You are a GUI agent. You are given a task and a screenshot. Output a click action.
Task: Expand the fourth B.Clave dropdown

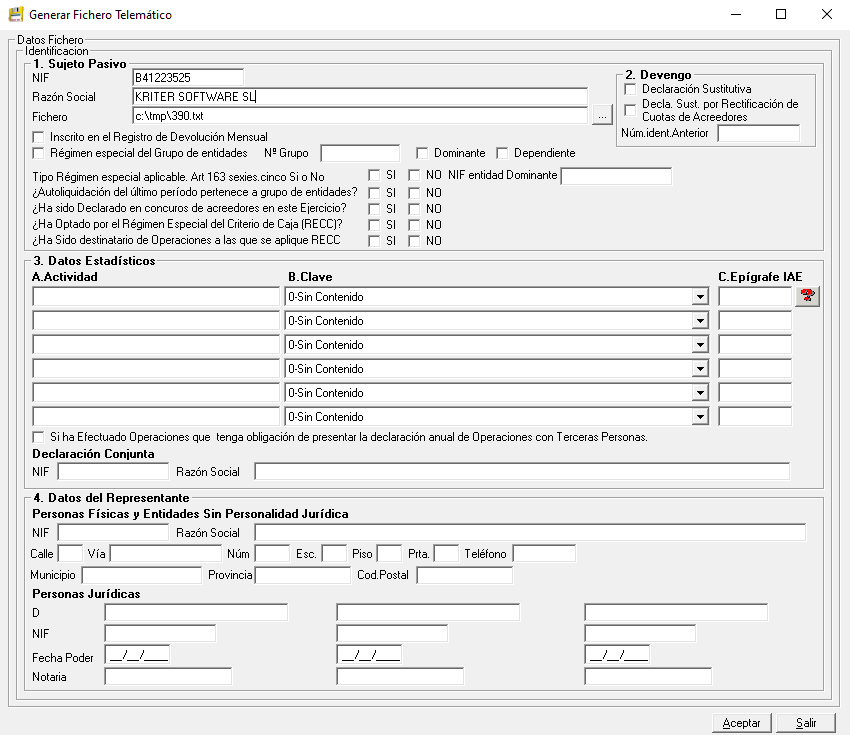(700, 369)
